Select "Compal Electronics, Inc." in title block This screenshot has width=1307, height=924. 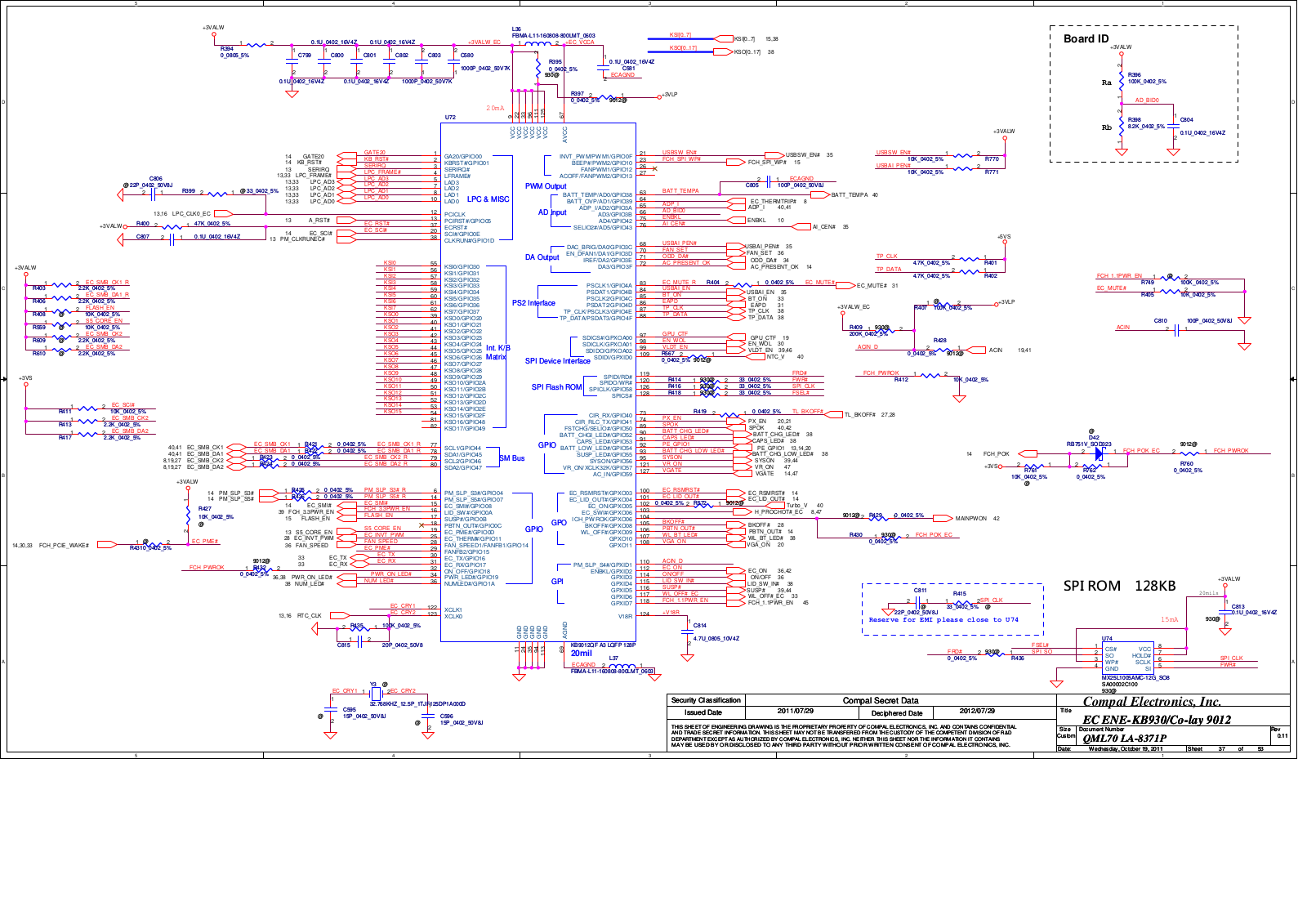[x=1152, y=702]
